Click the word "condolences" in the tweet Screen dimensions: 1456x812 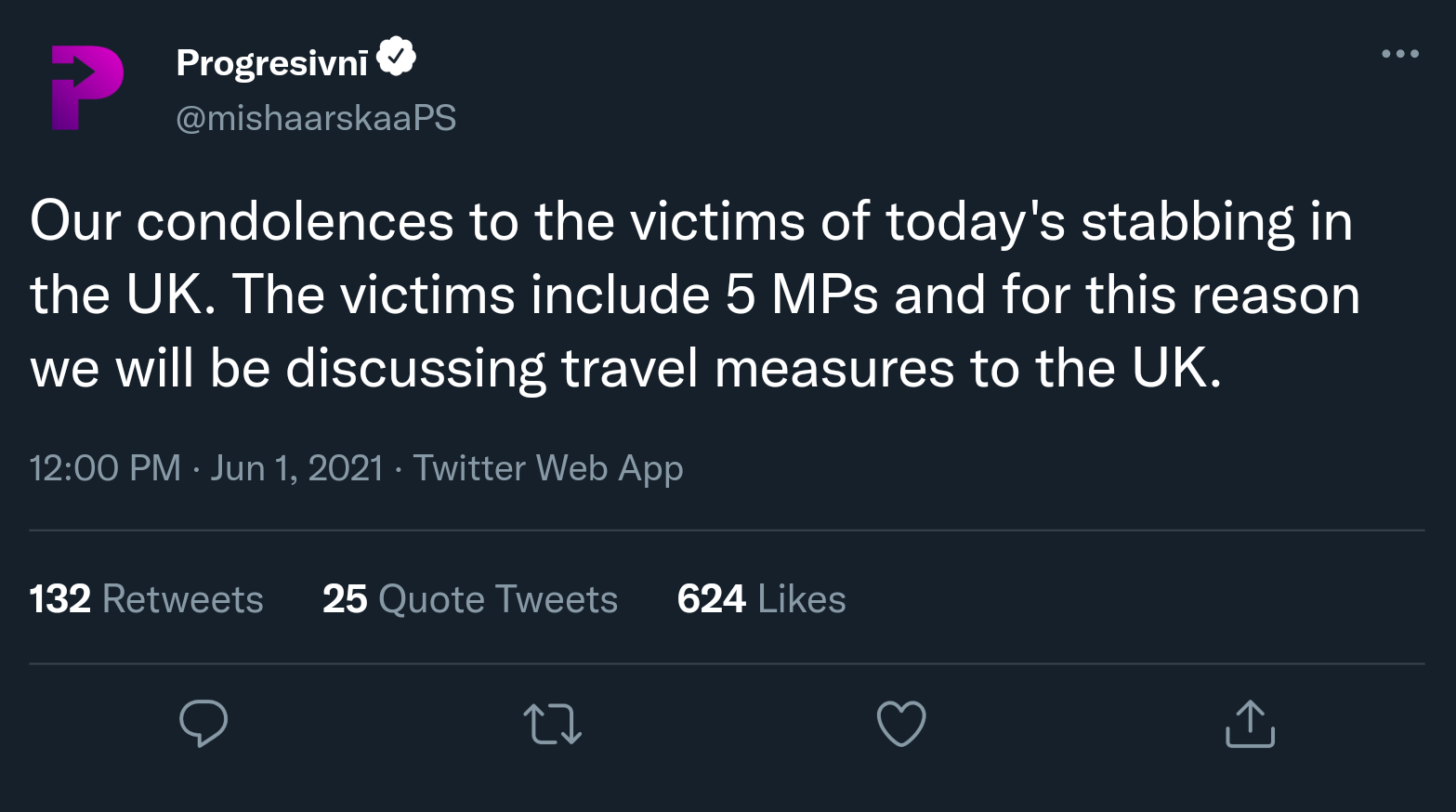tap(295, 222)
